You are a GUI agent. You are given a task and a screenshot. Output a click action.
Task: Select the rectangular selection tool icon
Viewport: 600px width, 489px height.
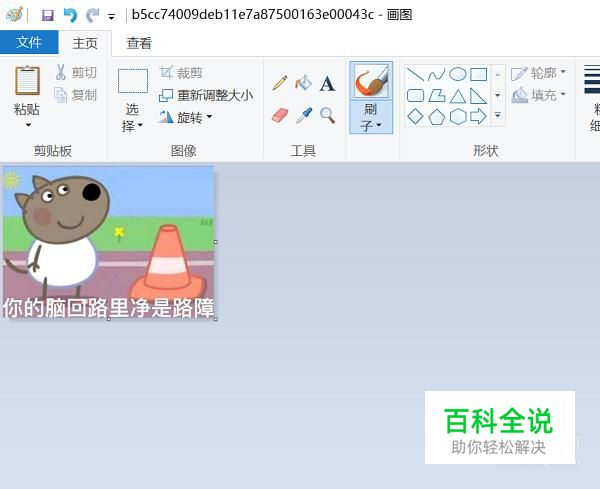[133, 81]
